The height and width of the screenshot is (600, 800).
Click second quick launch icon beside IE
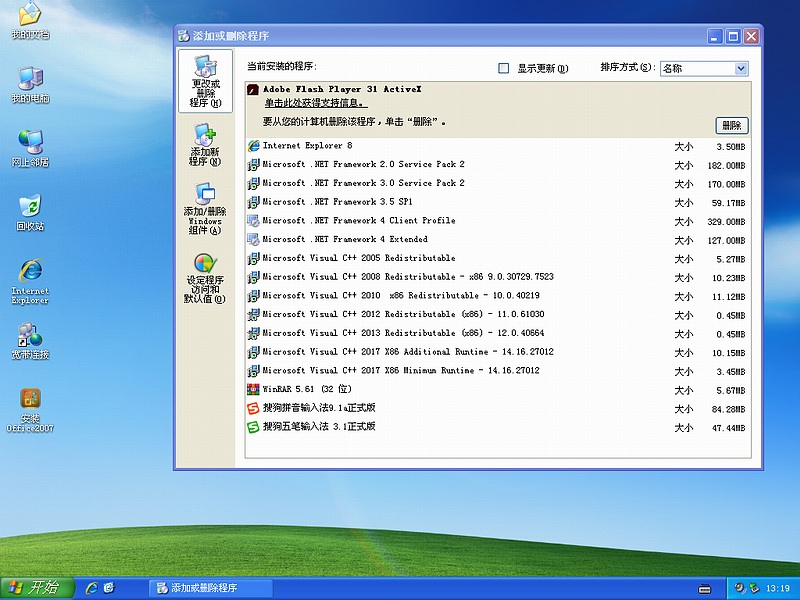(x=109, y=588)
